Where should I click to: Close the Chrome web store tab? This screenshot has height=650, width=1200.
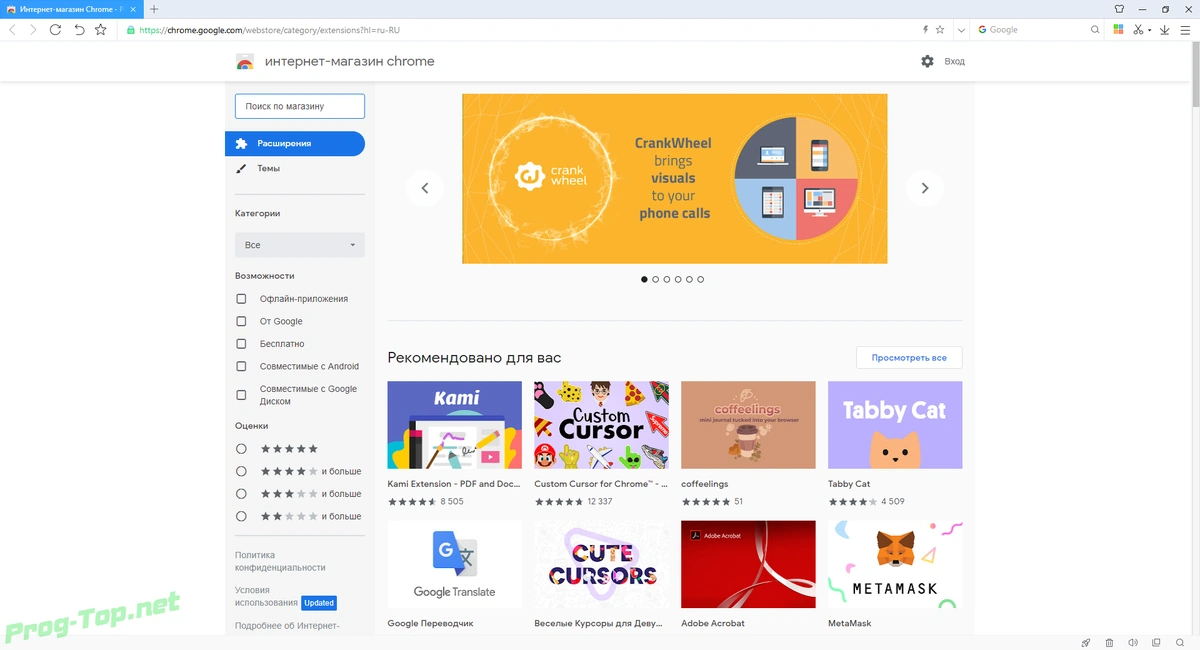[x=135, y=9]
